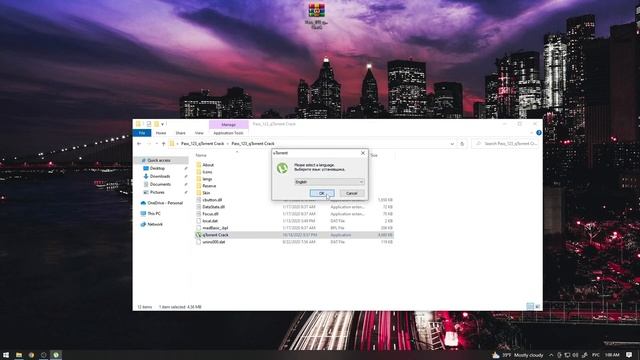Switch to the View ribbon tab
640x360 pixels.
(x=199, y=133)
